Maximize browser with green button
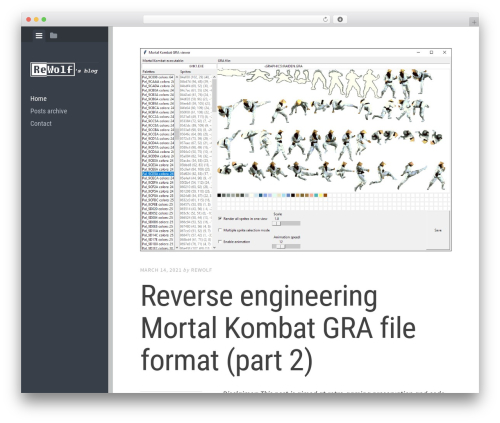 [44, 20]
